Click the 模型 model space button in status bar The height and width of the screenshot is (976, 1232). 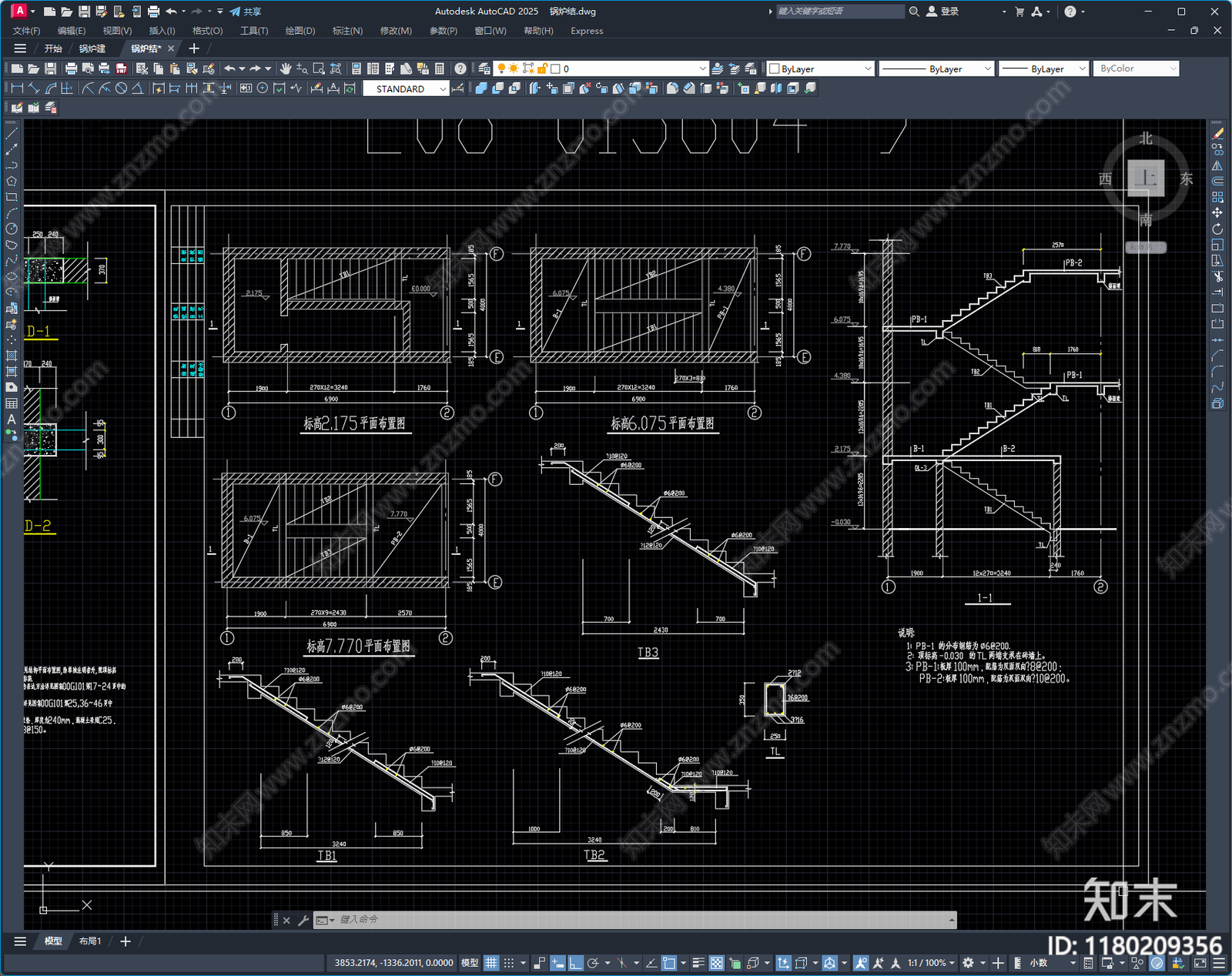click(x=470, y=963)
